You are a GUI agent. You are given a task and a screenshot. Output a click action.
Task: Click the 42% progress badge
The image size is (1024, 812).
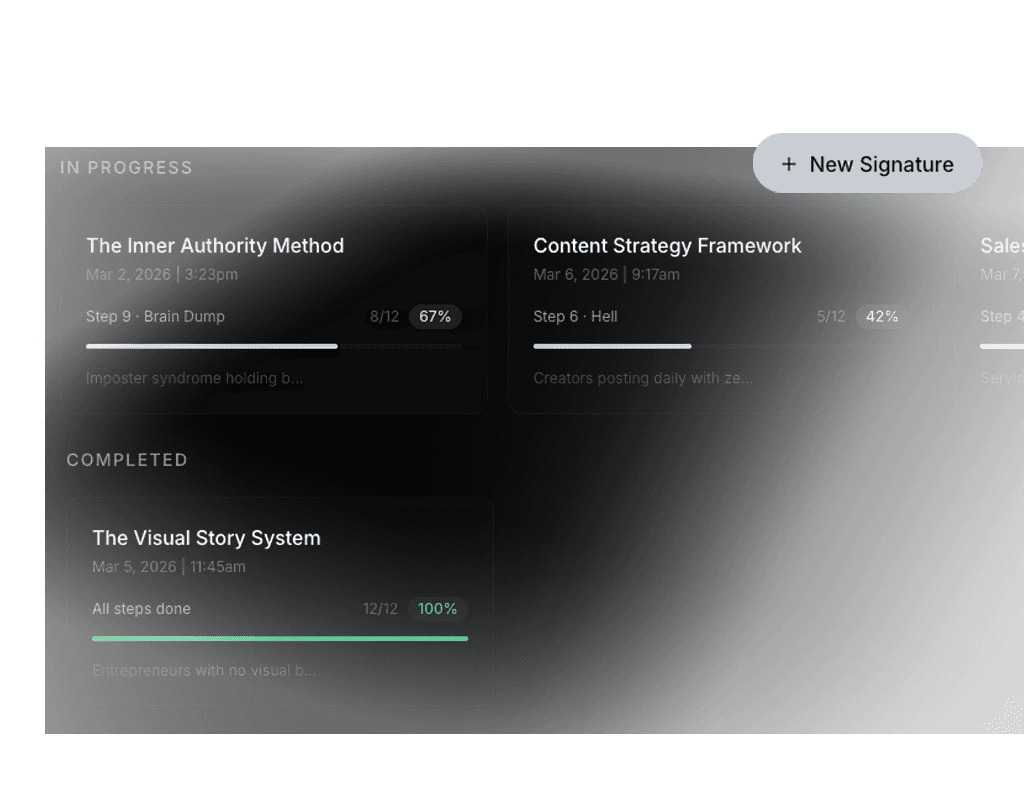coord(882,317)
